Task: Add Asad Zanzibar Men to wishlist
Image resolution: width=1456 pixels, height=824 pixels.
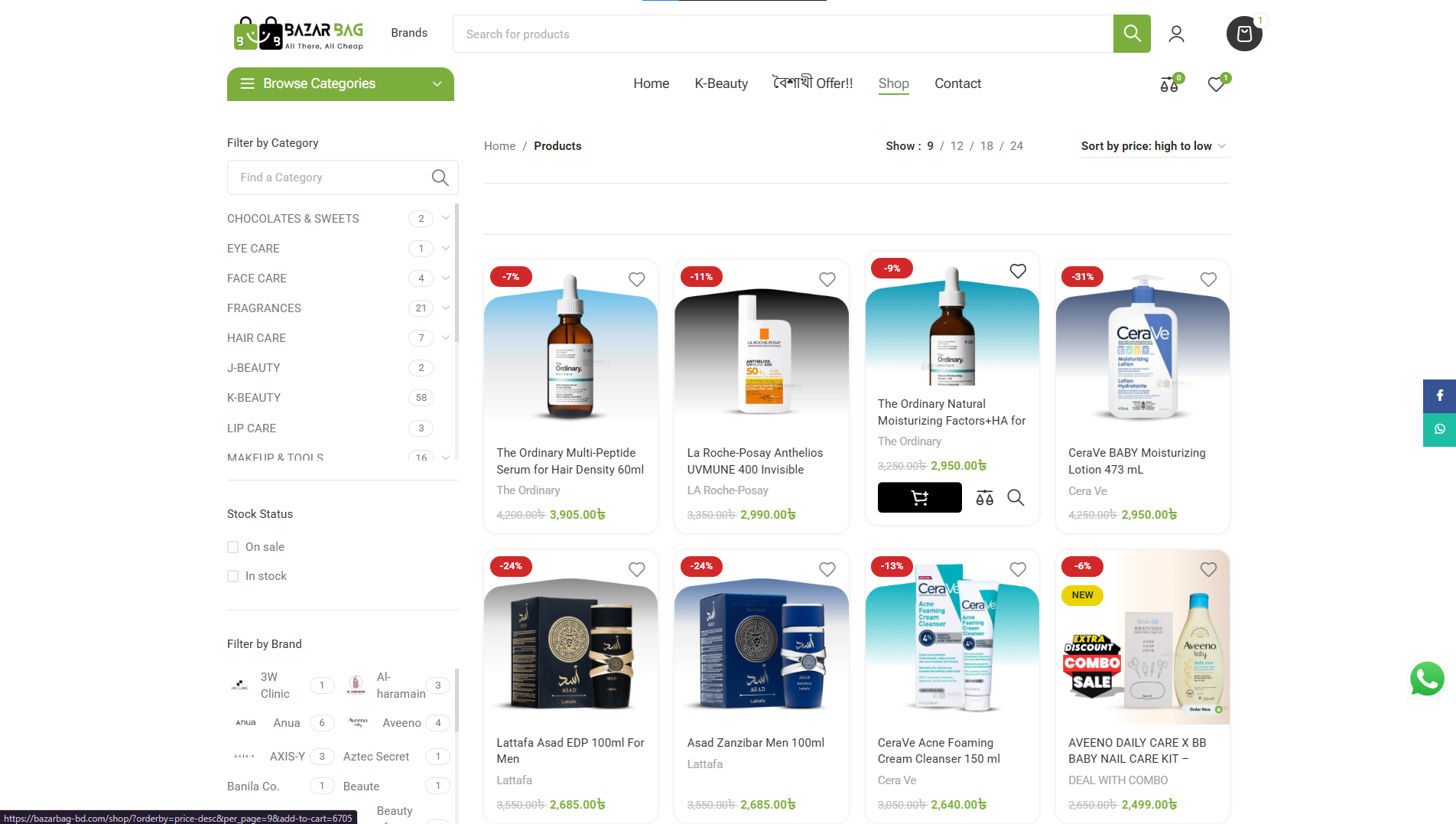Action: [x=827, y=570]
